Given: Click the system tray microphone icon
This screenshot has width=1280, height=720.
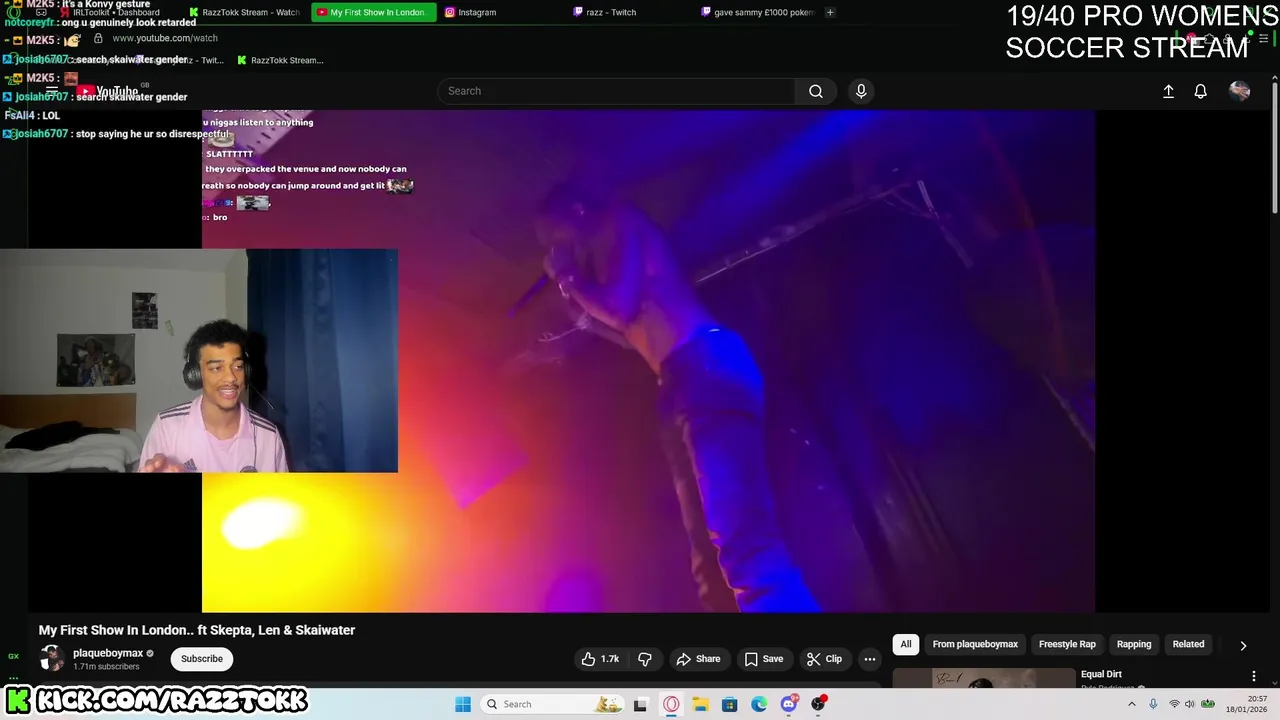Looking at the screenshot, I should (x=1153, y=704).
